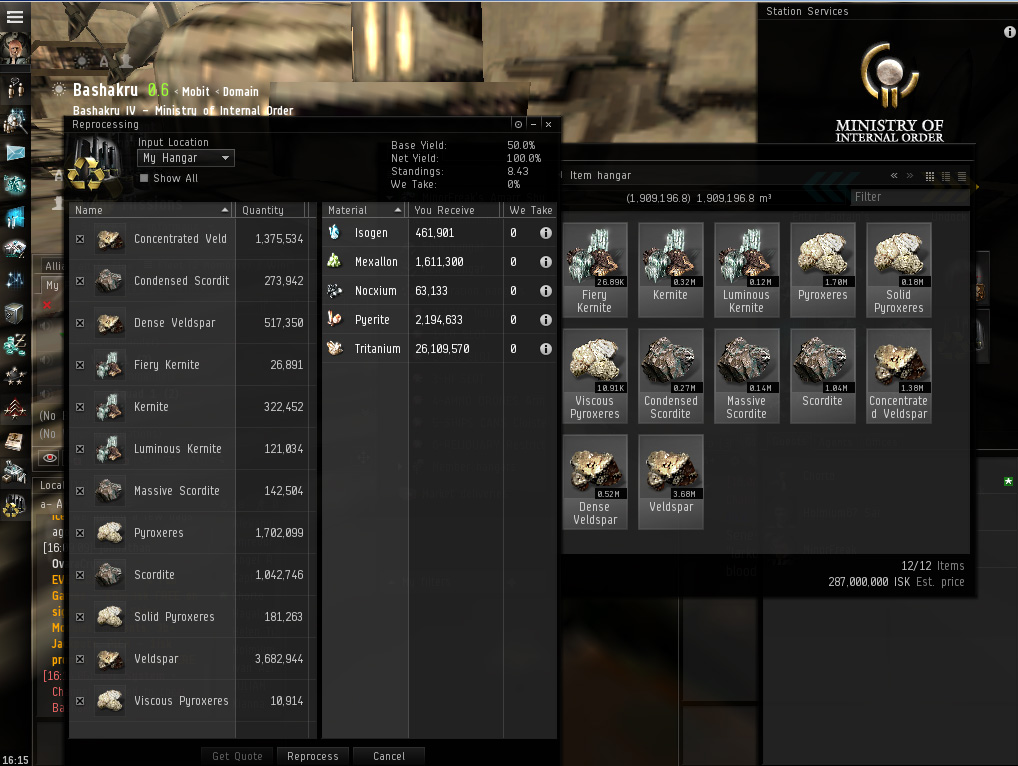Select Solid Pyroxeres stack in Item hangar
Image resolution: width=1018 pixels, height=766 pixels.
[x=899, y=269]
